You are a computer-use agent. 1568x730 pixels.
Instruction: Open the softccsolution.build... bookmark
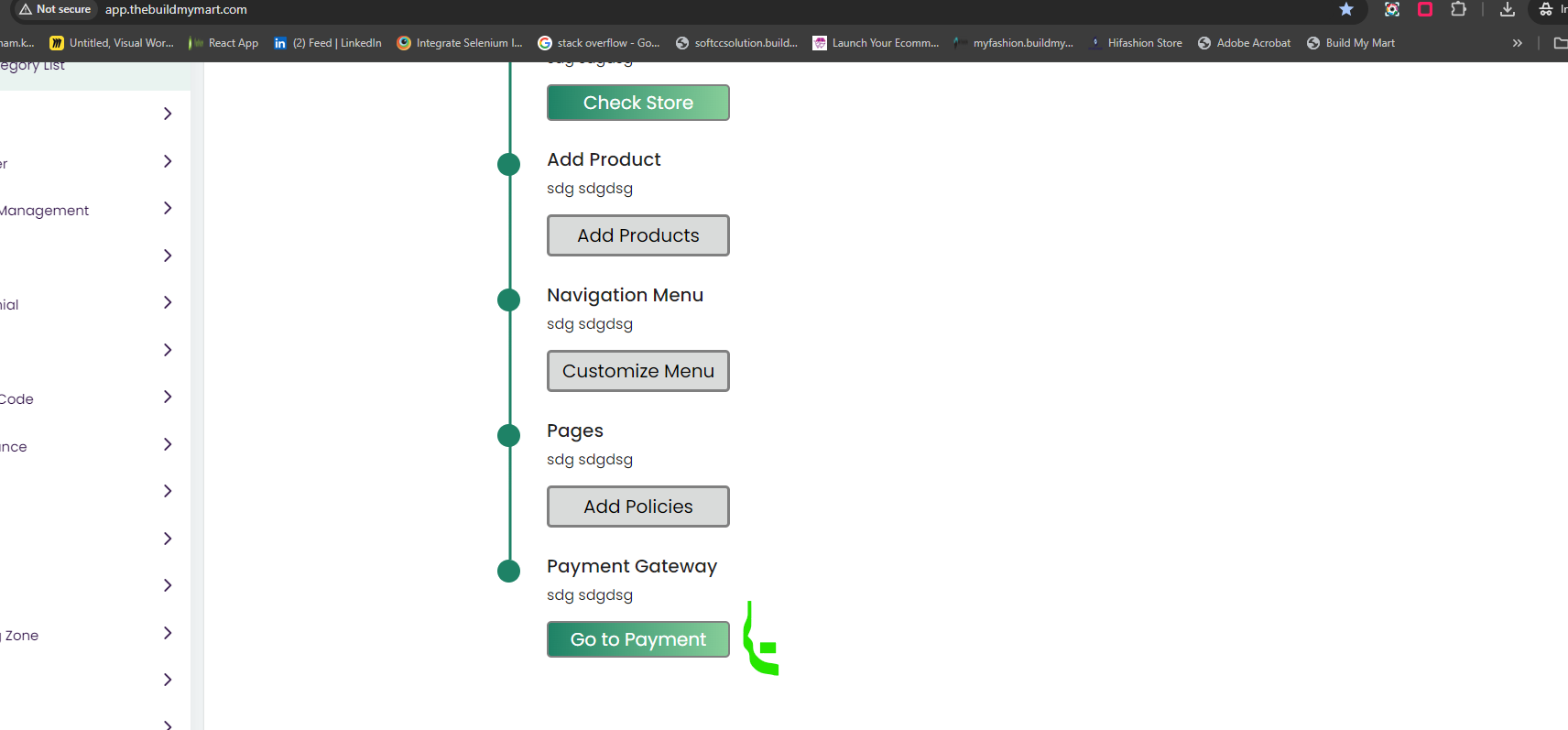pyautogui.click(x=736, y=43)
